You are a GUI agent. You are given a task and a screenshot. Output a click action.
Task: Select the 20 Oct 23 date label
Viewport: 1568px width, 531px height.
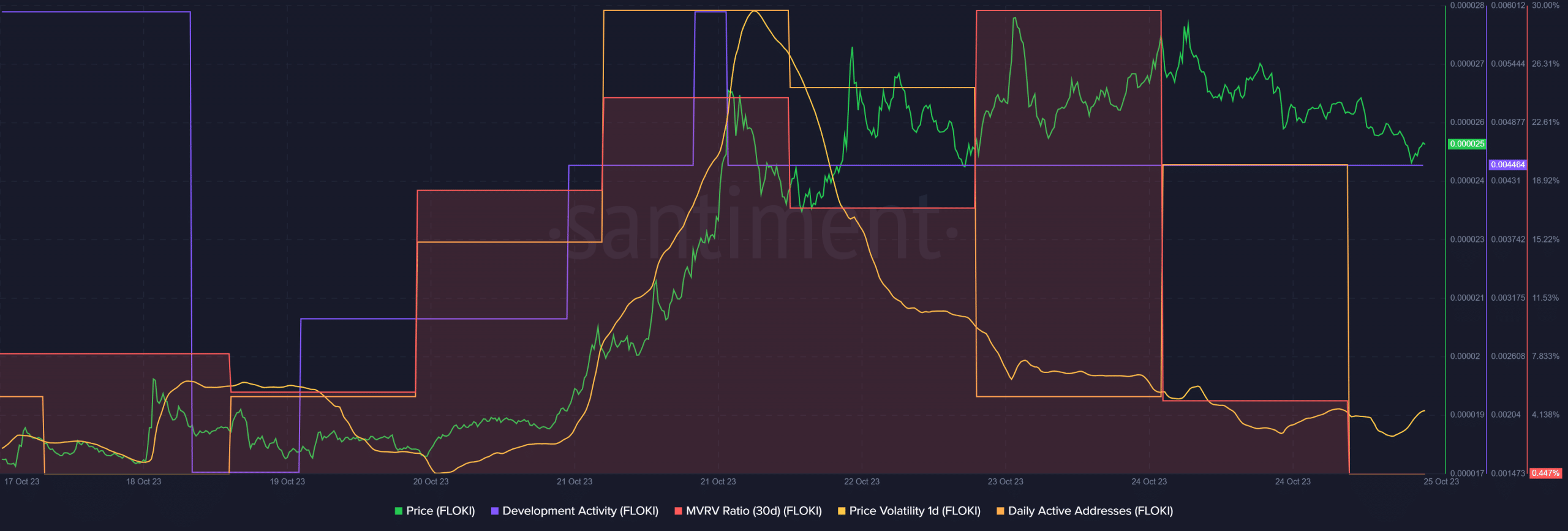pyautogui.click(x=431, y=481)
